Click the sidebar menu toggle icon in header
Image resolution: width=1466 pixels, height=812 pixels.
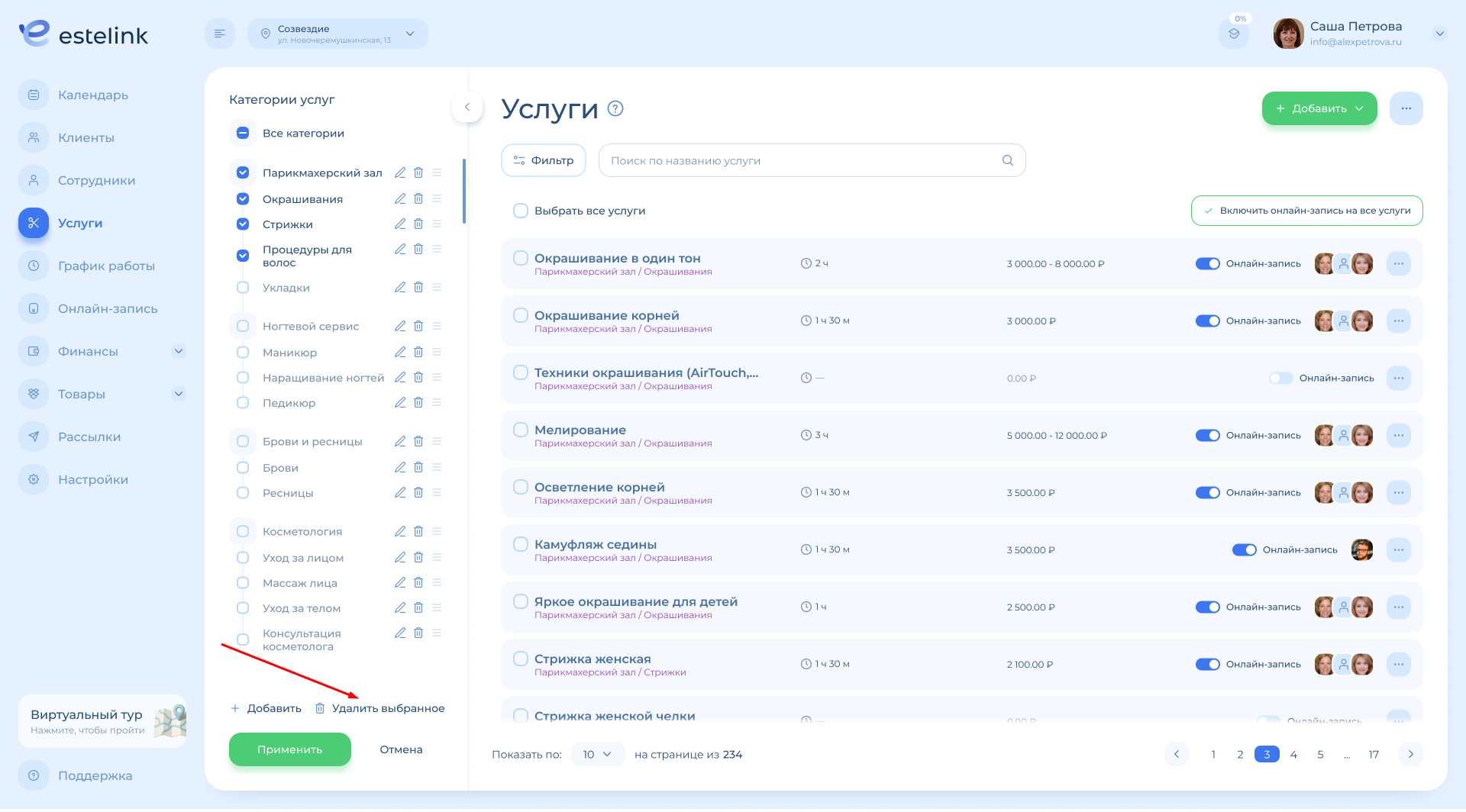point(220,34)
